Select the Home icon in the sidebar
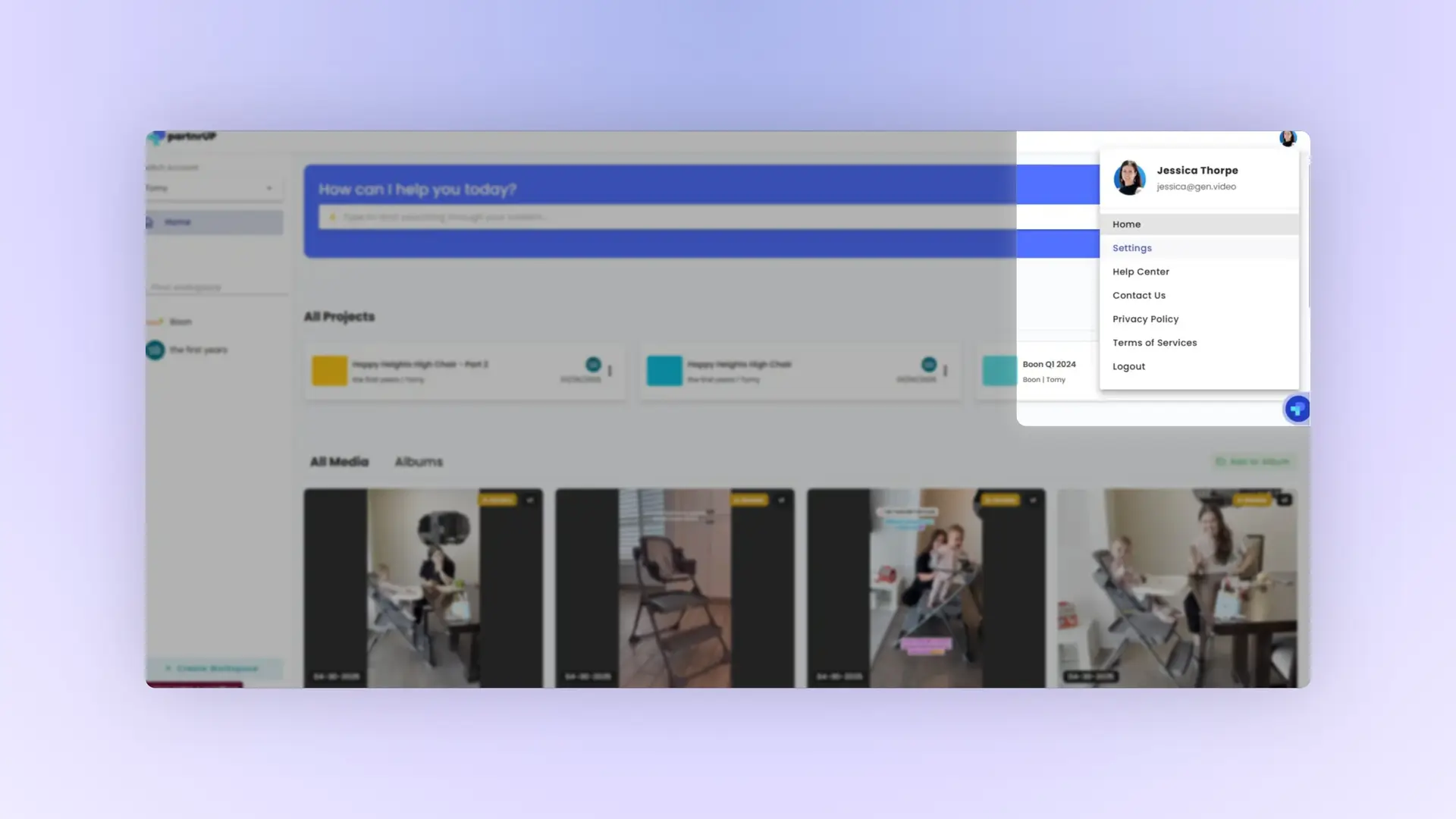The width and height of the screenshot is (1456, 819). pos(151,221)
